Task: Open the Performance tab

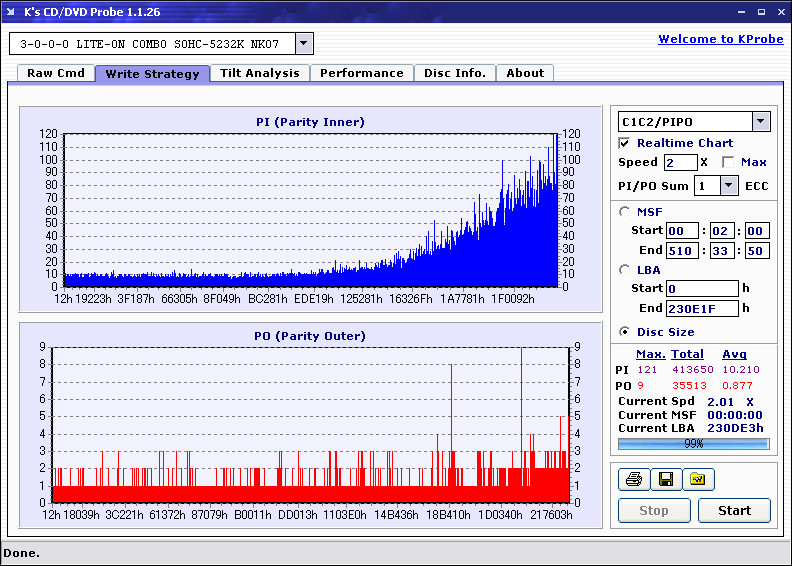Action: point(362,73)
